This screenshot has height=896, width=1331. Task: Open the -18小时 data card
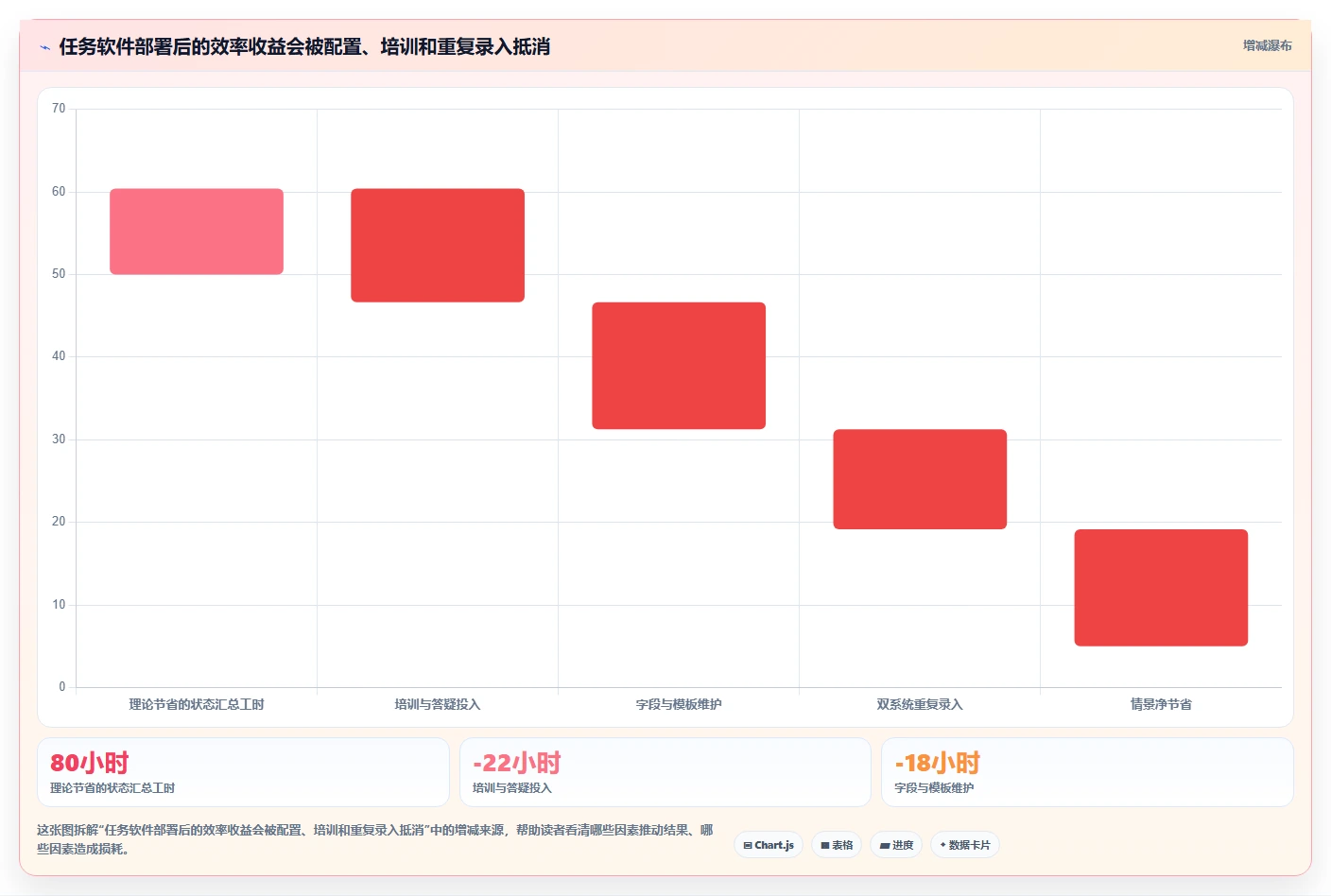[x=1087, y=772]
